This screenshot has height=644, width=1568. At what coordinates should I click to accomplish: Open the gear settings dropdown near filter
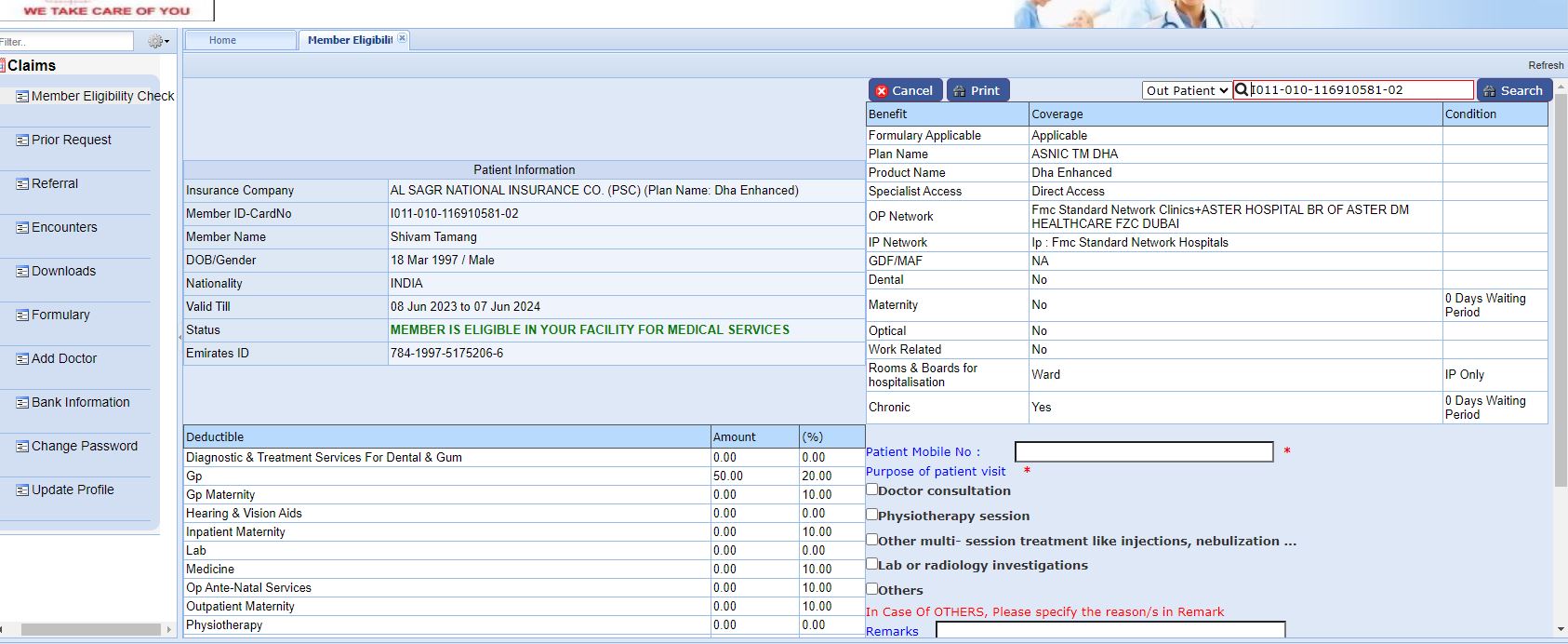158,41
